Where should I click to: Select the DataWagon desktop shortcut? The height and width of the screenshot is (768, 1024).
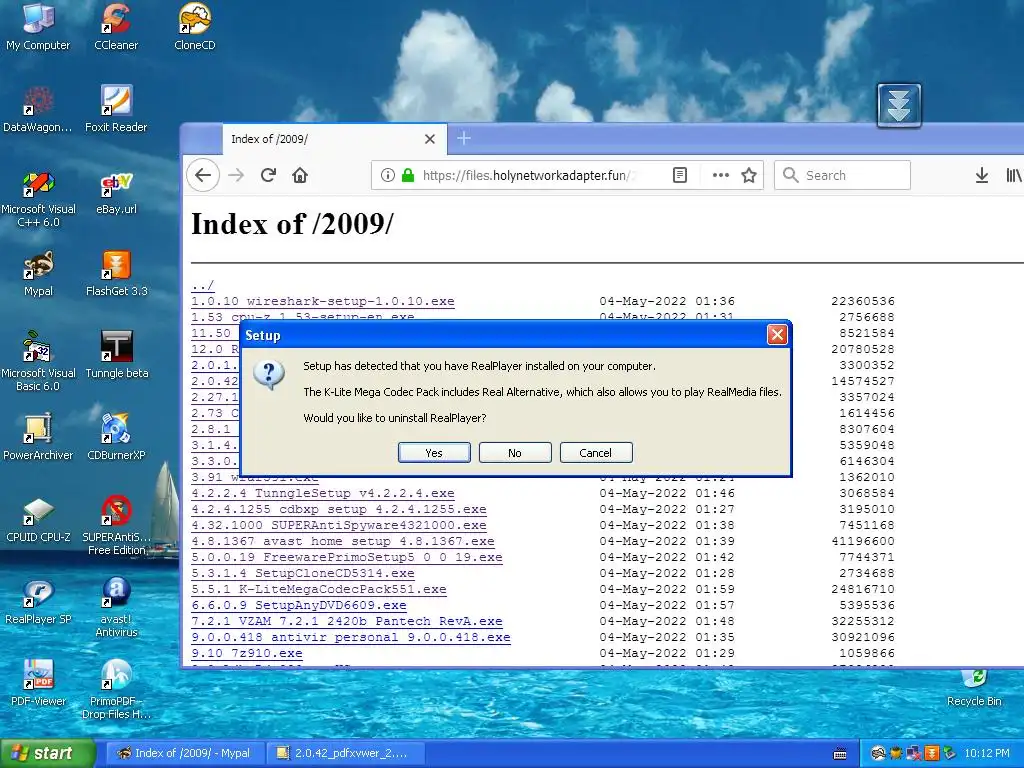[x=38, y=109]
